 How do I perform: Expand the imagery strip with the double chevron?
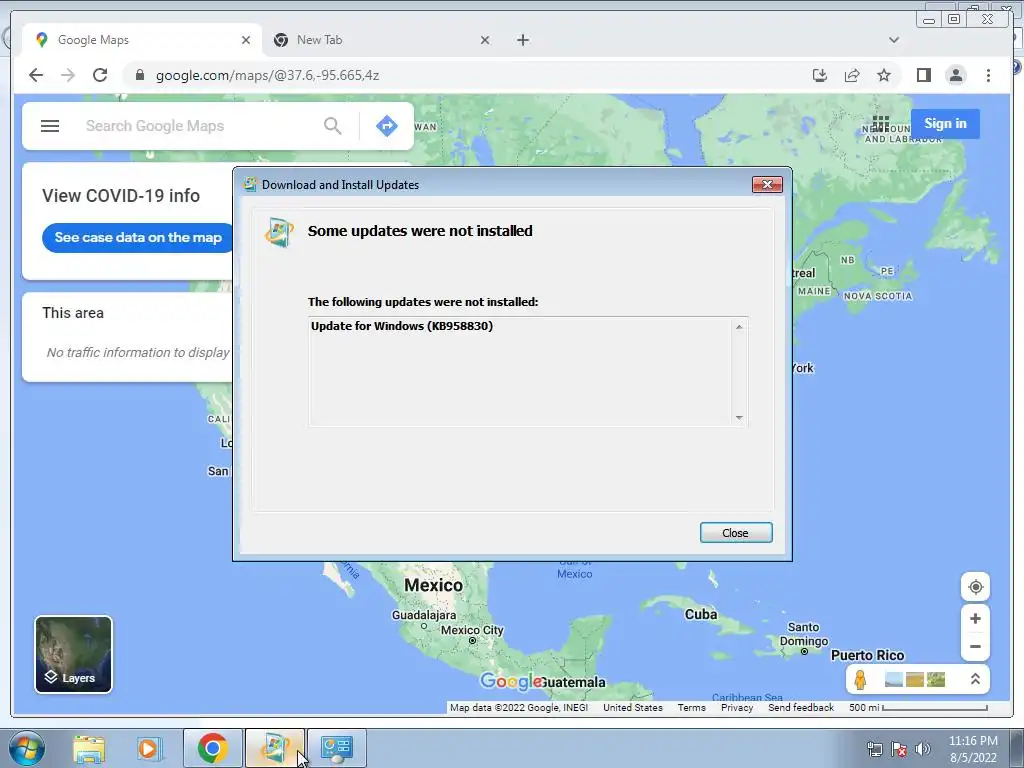coord(975,679)
